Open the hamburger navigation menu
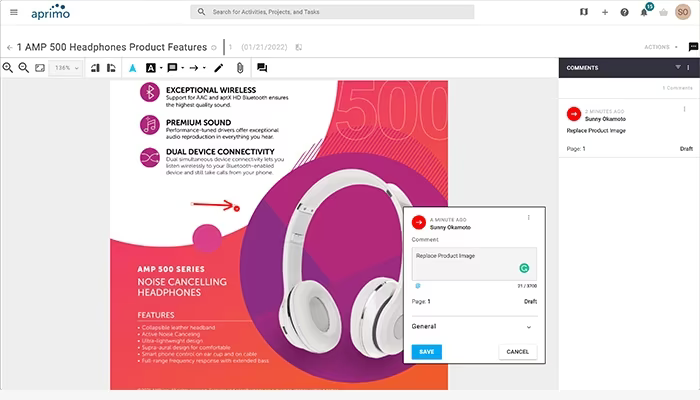700x400 pixels. click(x=14, y=12)
